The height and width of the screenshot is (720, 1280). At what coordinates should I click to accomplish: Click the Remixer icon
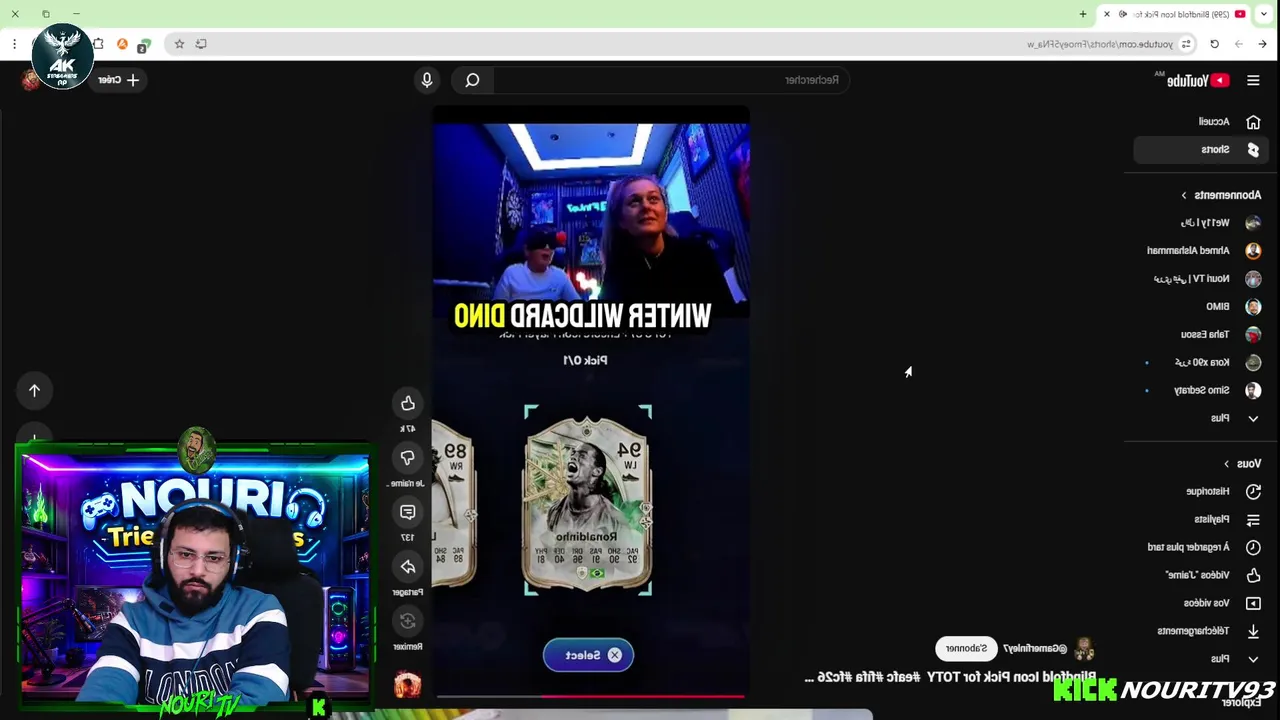pyautogui.click(x=408, y=621)
